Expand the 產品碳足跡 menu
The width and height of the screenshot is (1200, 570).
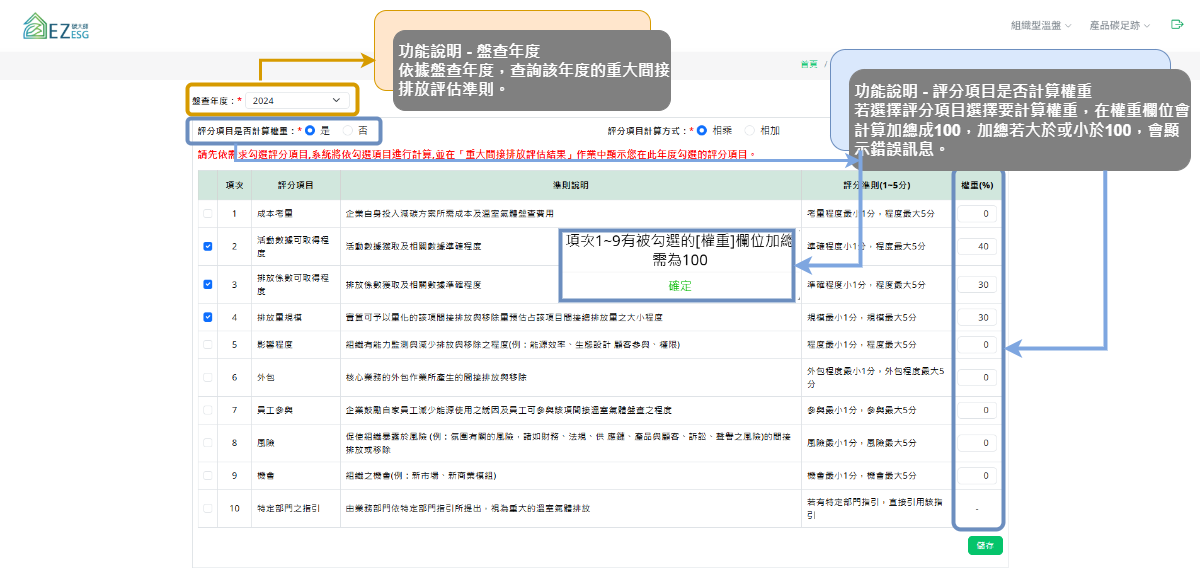click(1119, 25)
